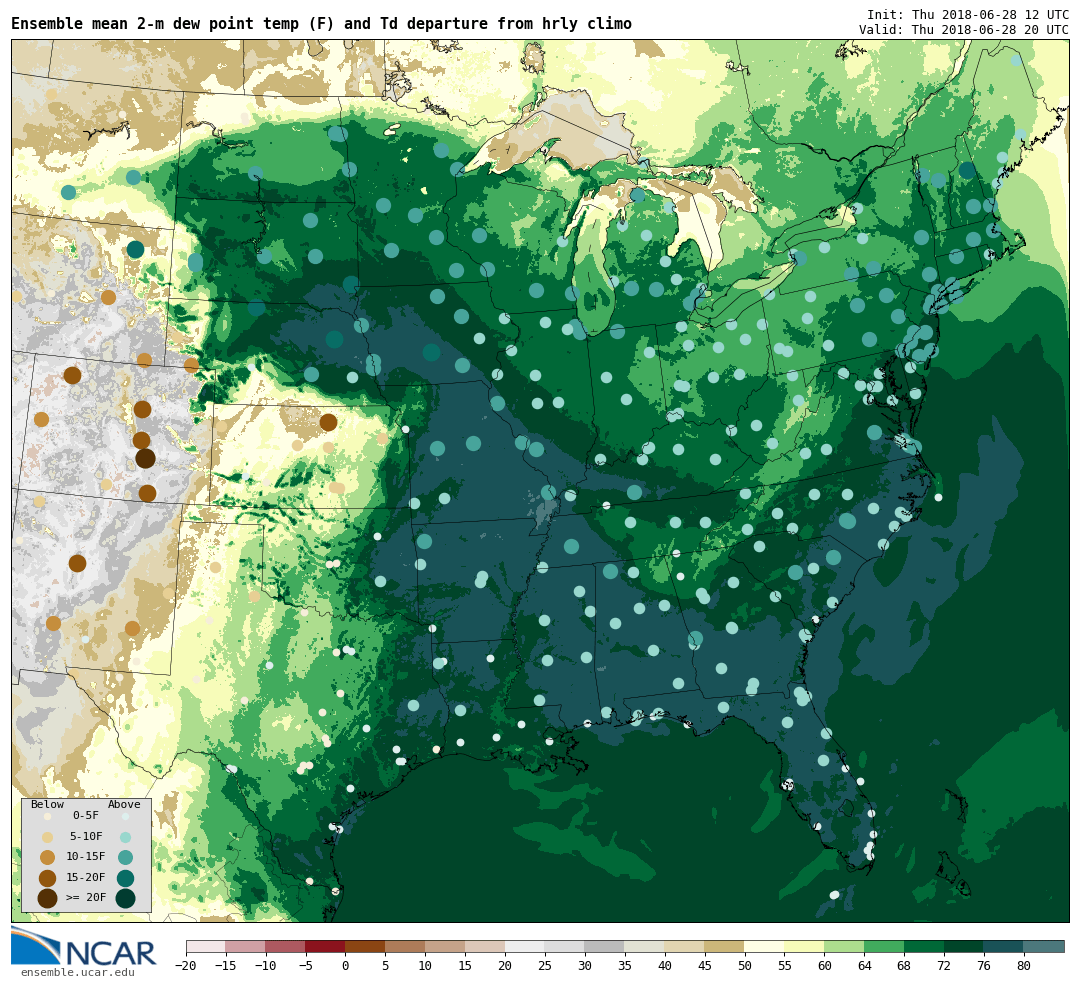Screen dimensions: 1080x985
Task: Pick the 40 to 45 beige colorbar swatch
Action: 685,946
